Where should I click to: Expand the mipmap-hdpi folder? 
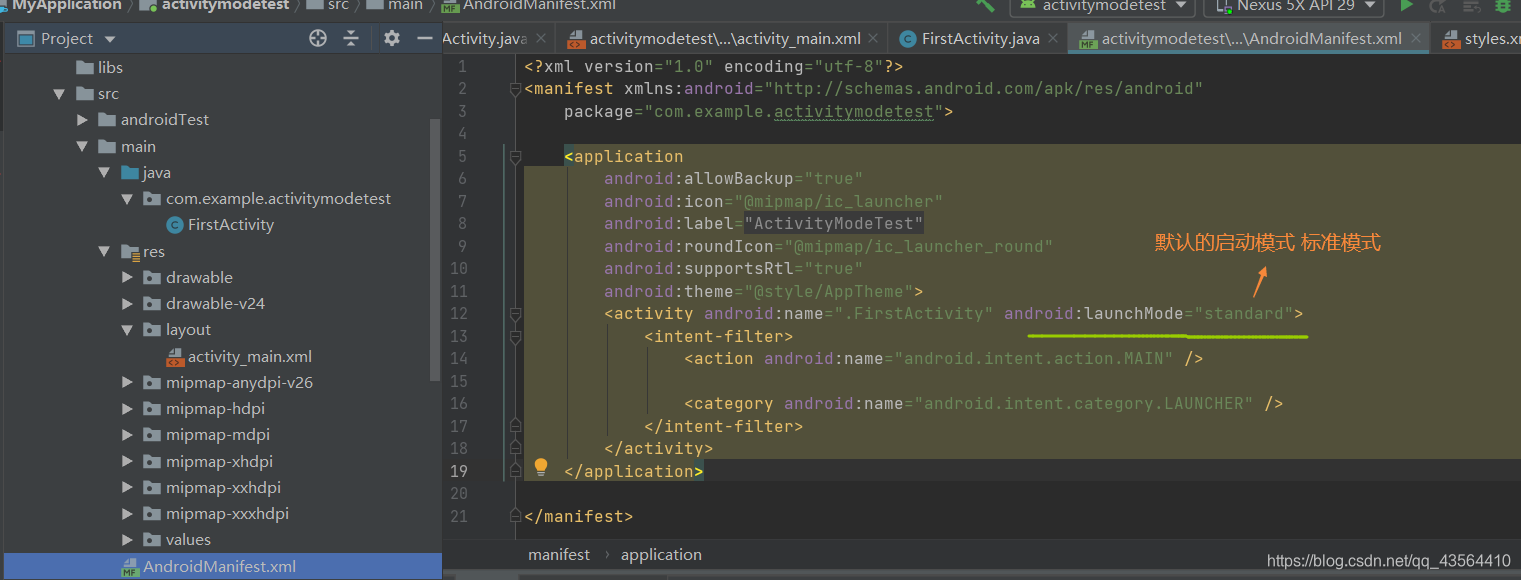pyautogui.click(x=127, y=409)
